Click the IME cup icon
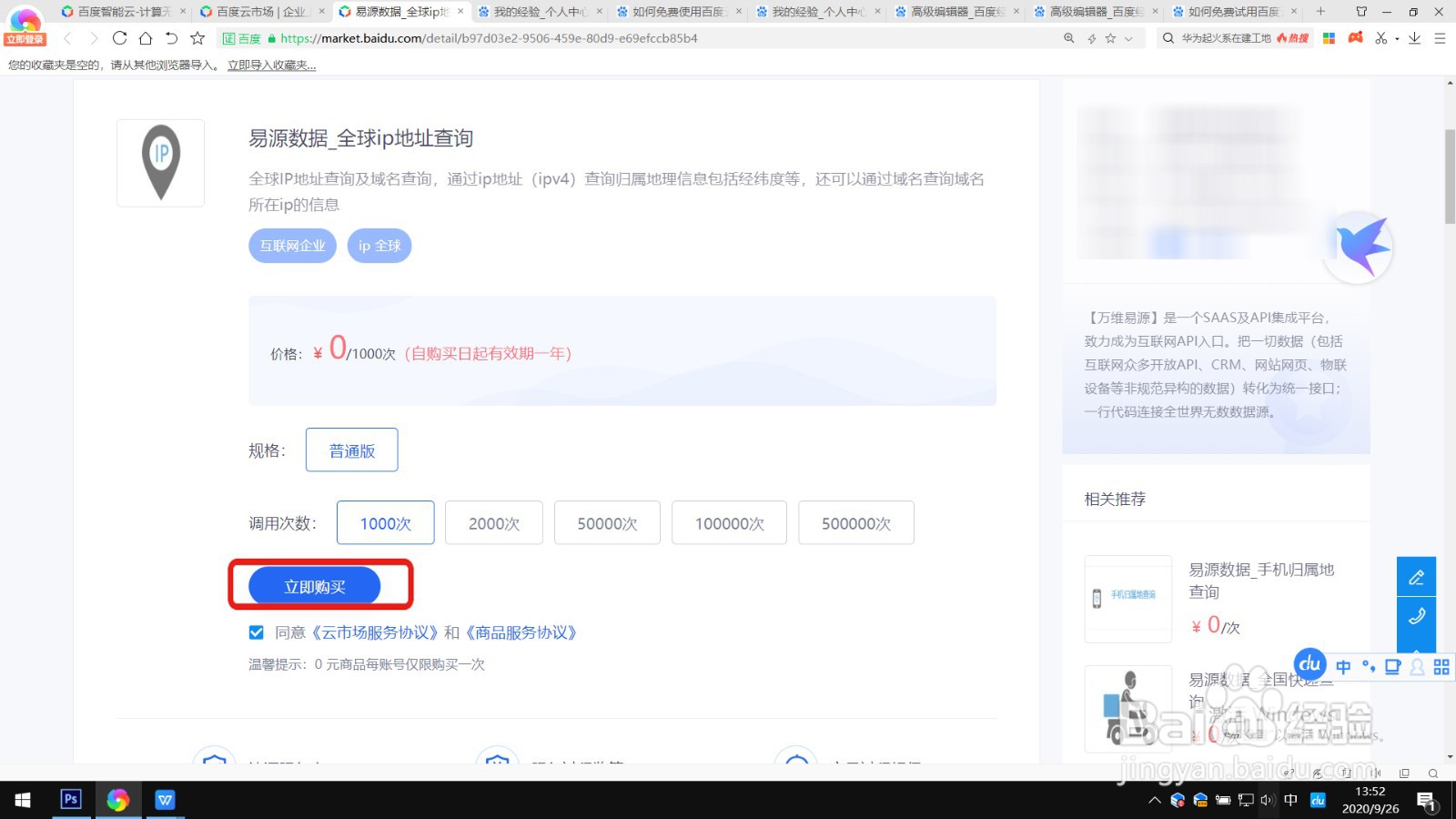Viewport: 1456px width, 819px height. (x=1392, y=667)
